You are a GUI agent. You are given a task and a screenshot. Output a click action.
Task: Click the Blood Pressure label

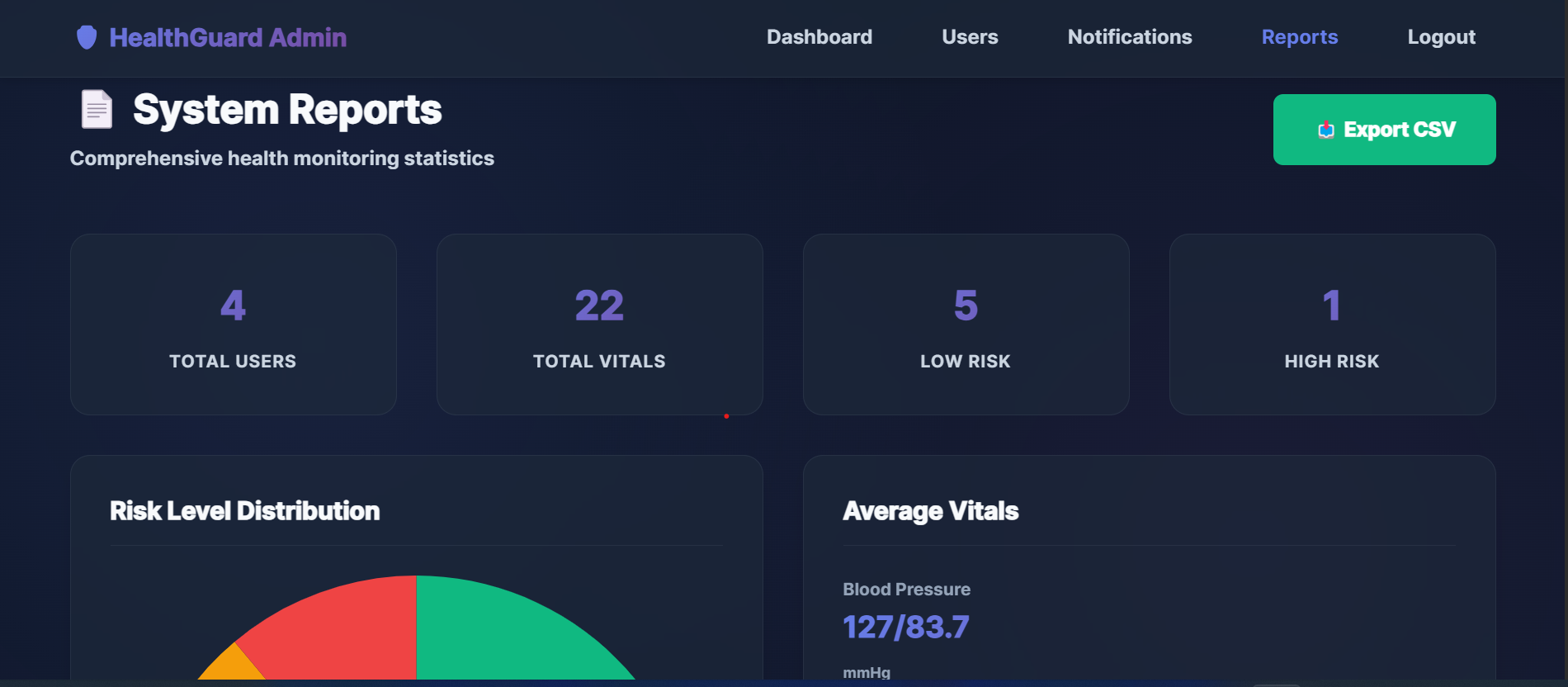[907, 590]
